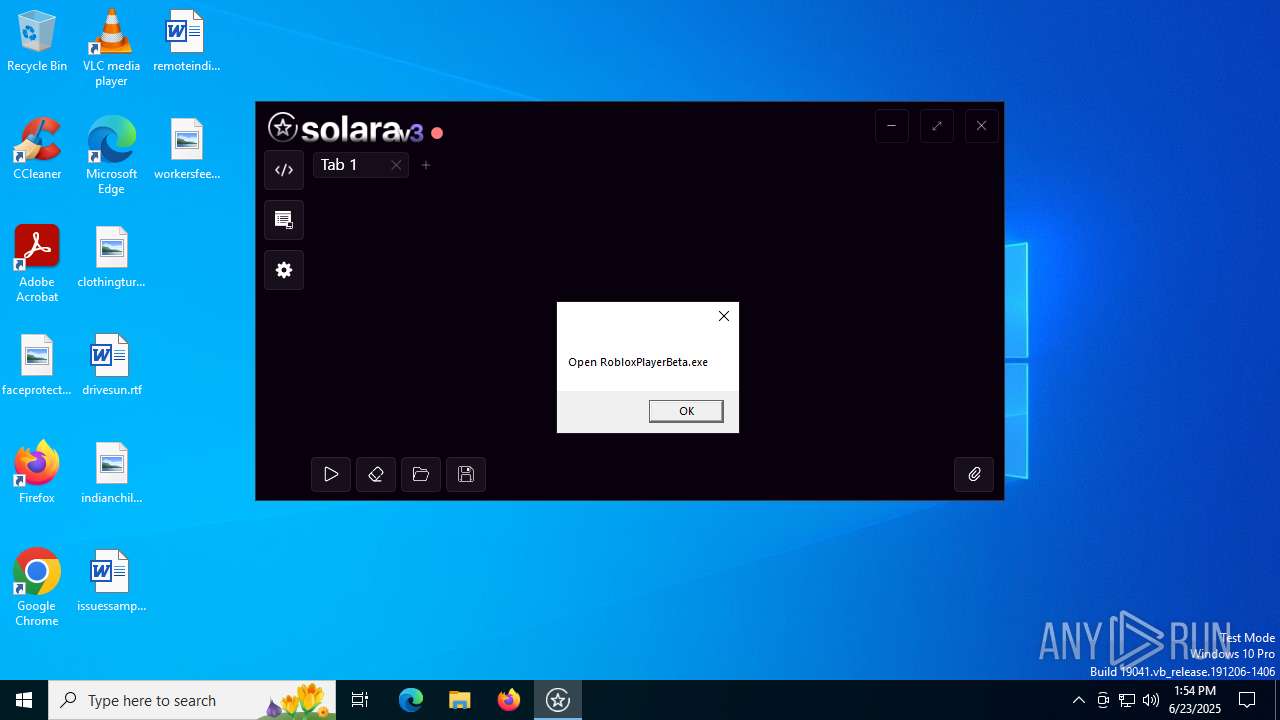Open Firefox from the taskbar

click(509, 700)
